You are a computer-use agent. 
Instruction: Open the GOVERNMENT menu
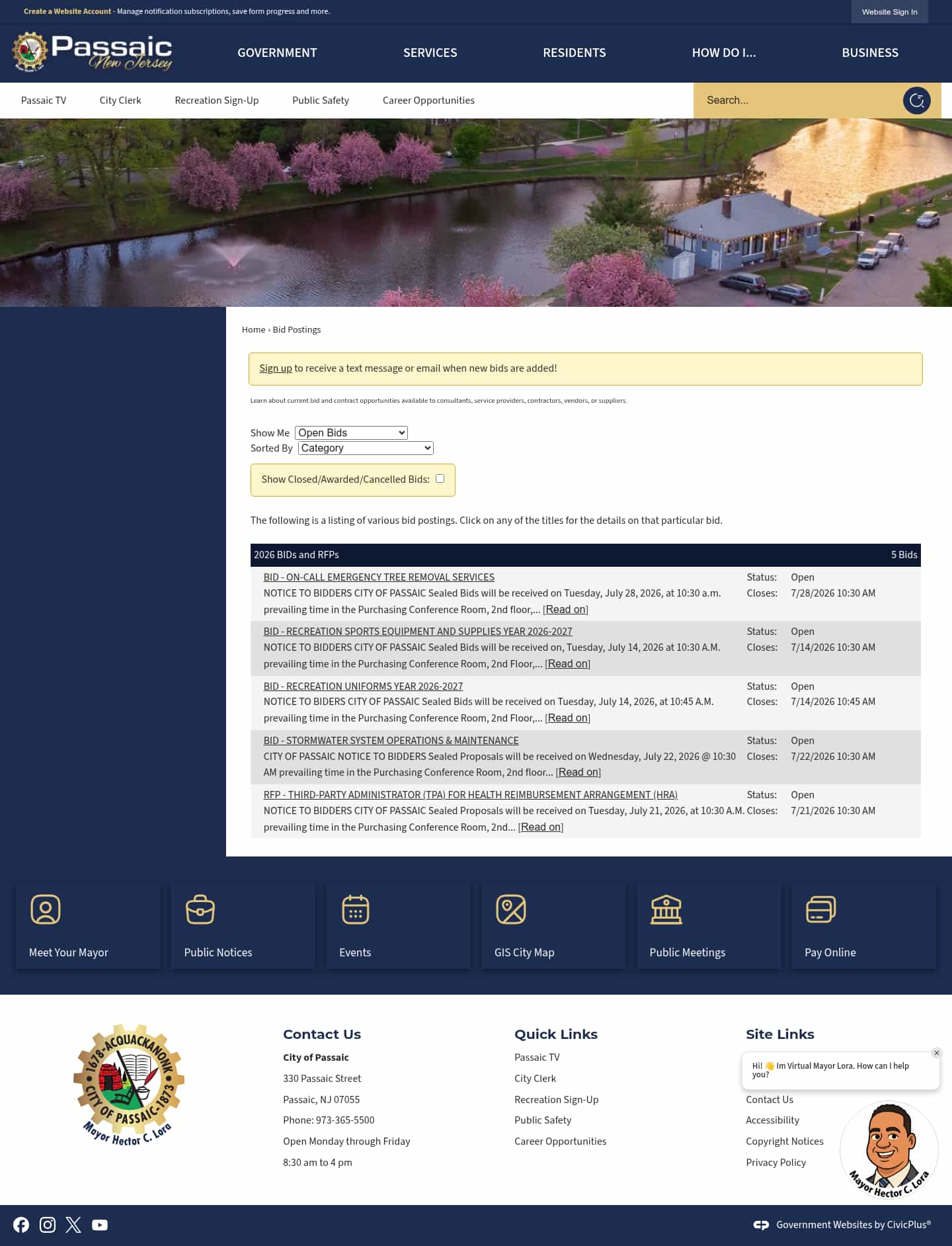[277, 53]
